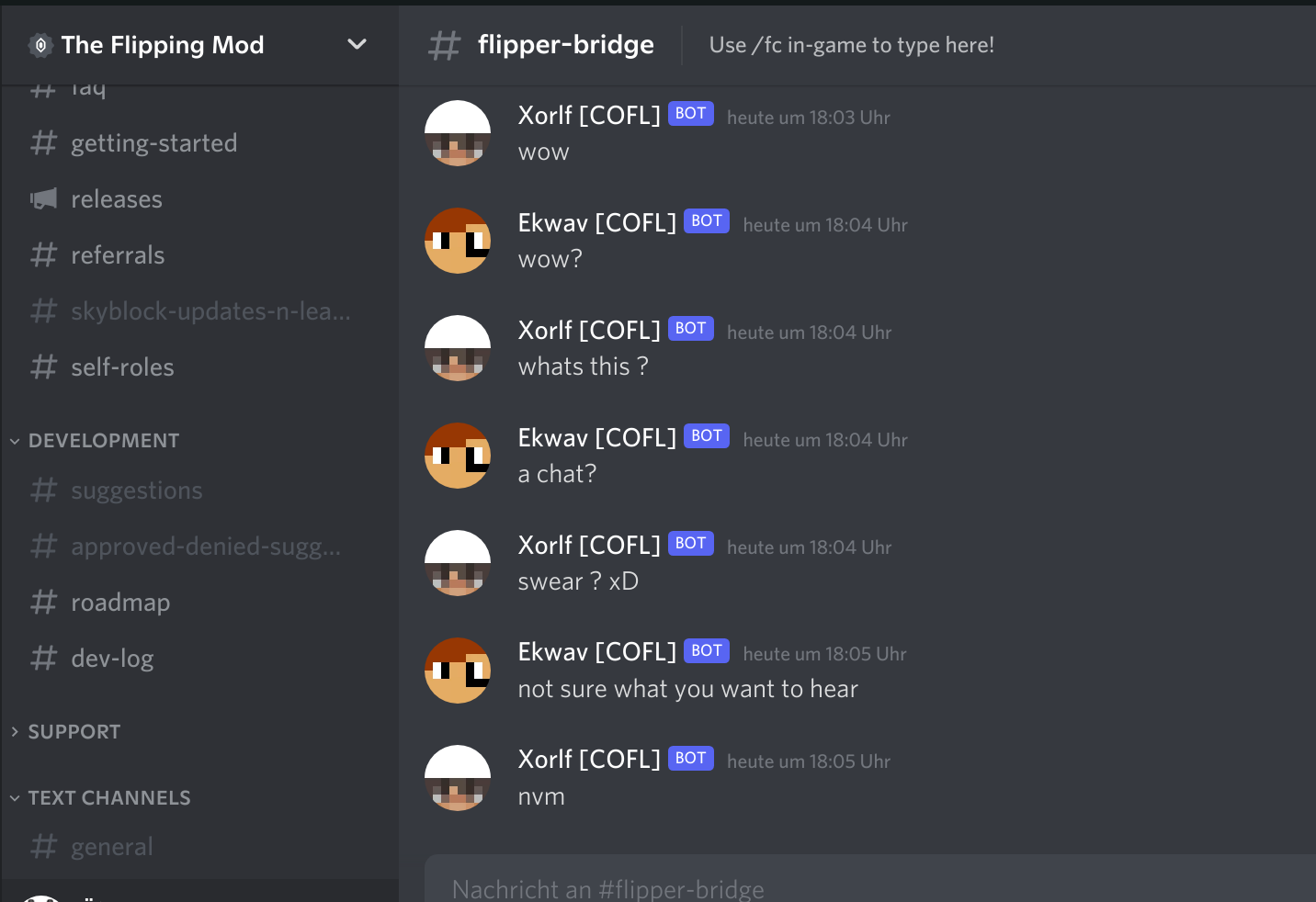Viewport: 1316px width, 902px height.
Task: Click the hash icon in the flipper-bridge header
Action: (444, 45)
